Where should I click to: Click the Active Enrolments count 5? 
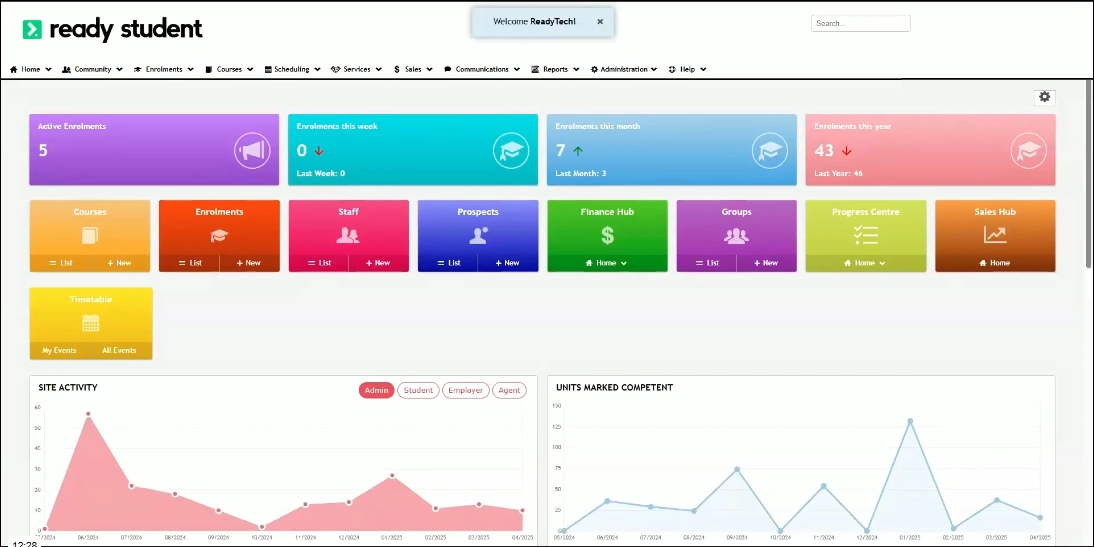(43, 150)
